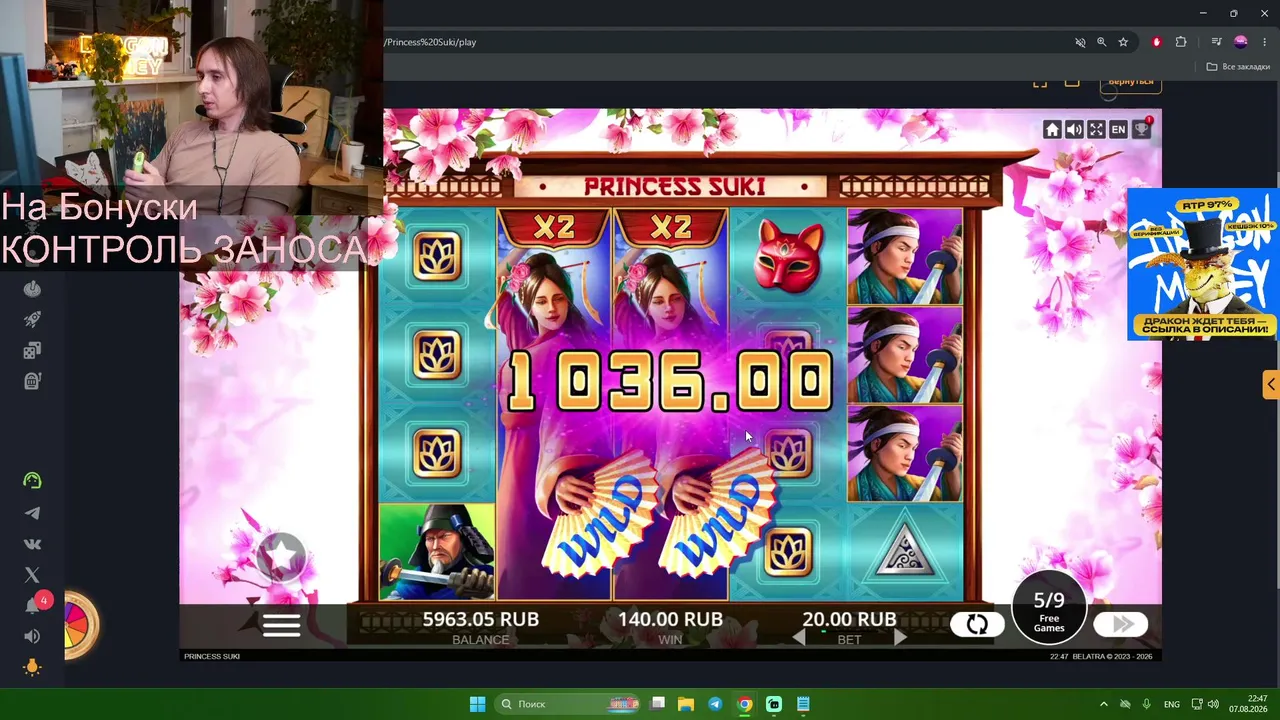The width and height of the screenshot is (1280, 720).
Task: Open the Windows Start menu
Action: [x=477, y=704]
